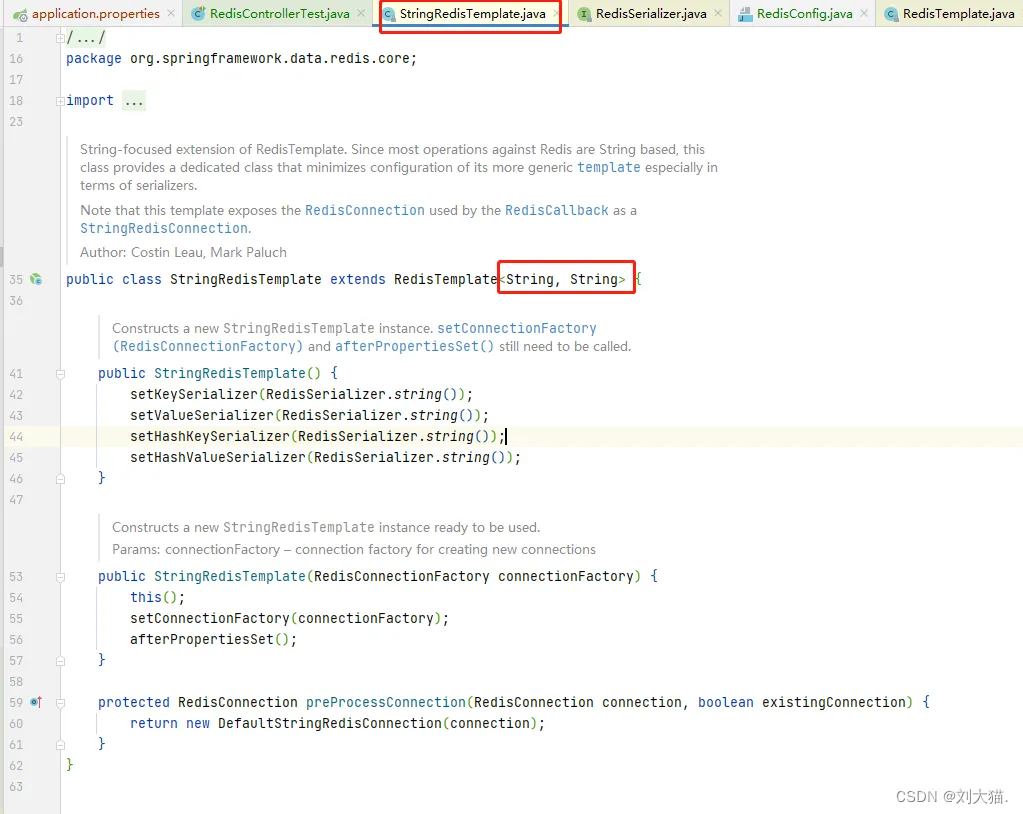Click 'Author: Costin Leau, Mark Paluch' text
This screenshot has width=1023, height=814.
tap(183, 252)
